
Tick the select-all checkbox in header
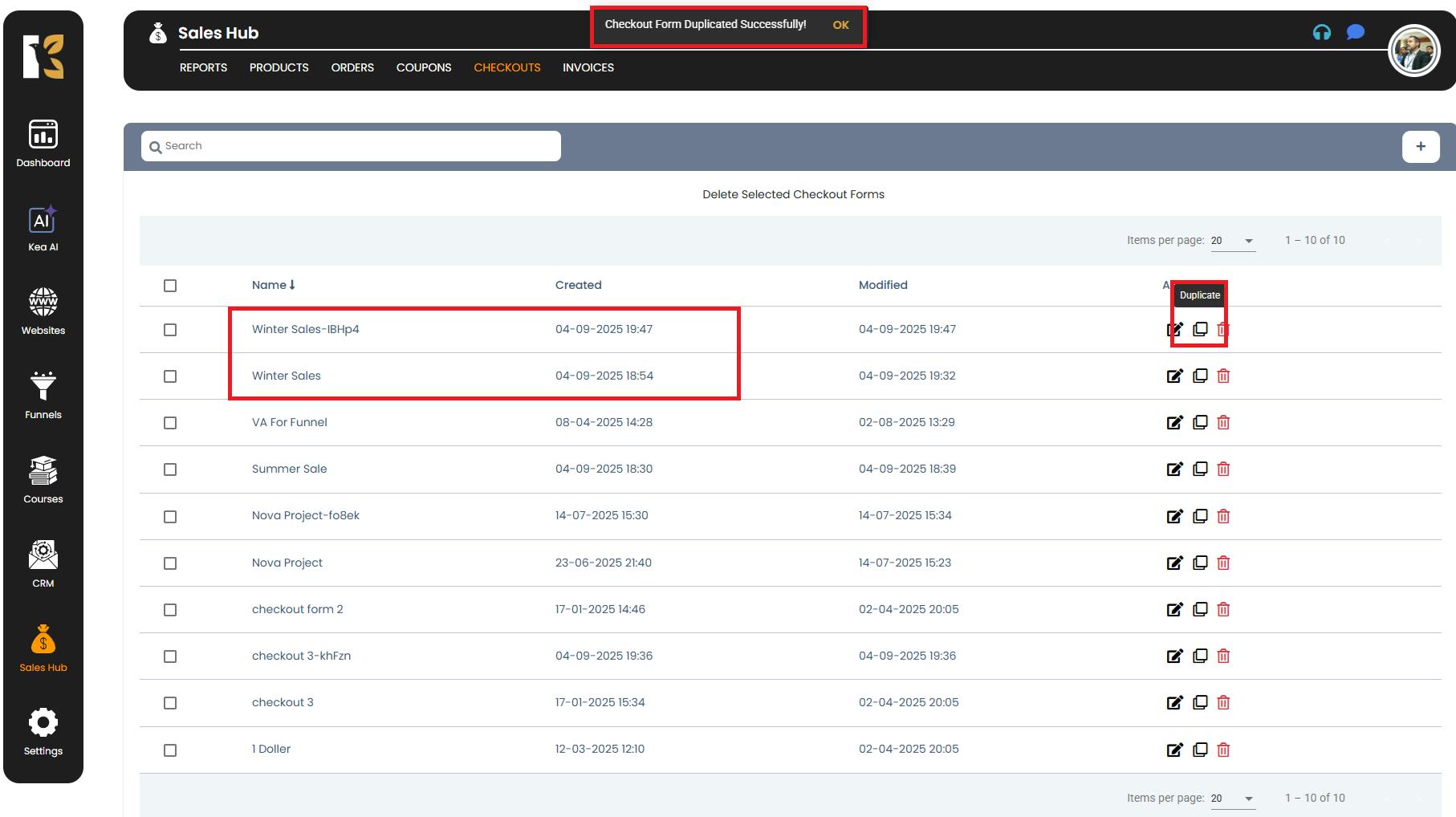pos(170,286)
